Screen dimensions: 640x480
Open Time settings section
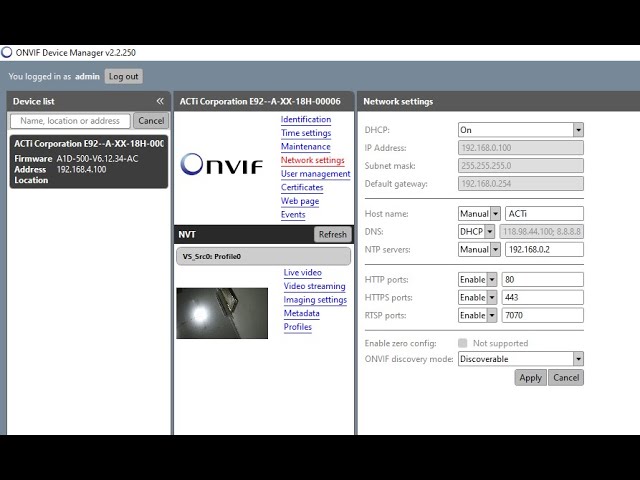coord(306,133)
